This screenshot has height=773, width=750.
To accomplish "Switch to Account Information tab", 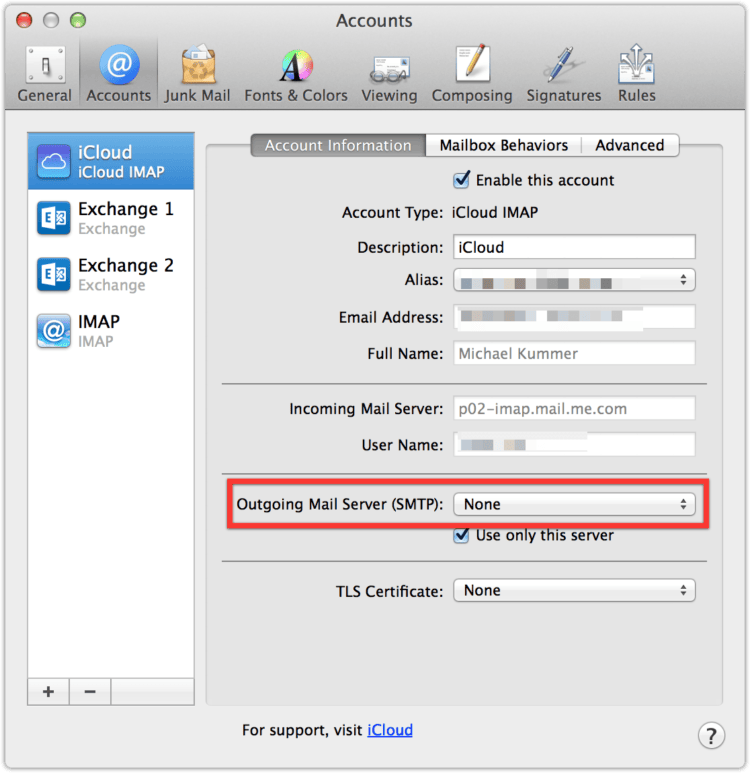I will [x=338, y=145].
